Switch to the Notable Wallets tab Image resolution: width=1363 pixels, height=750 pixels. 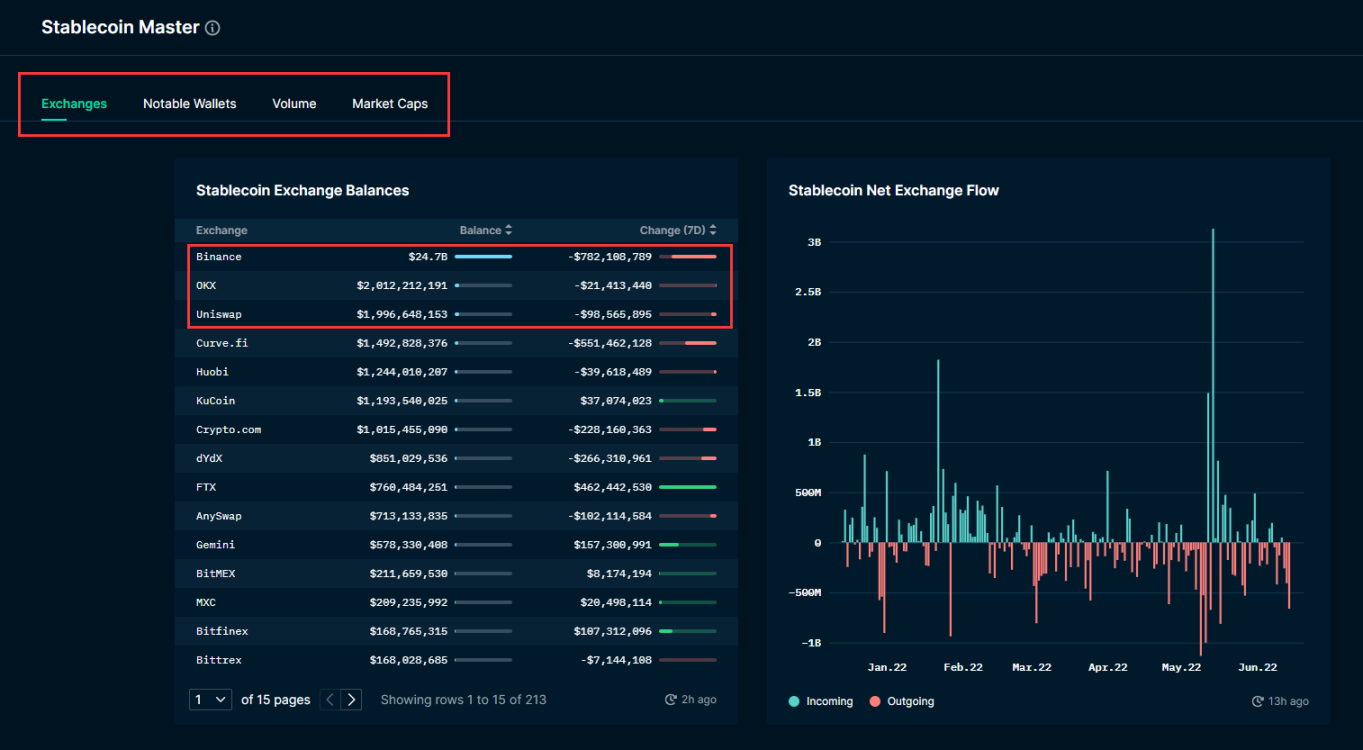point(189,104)
